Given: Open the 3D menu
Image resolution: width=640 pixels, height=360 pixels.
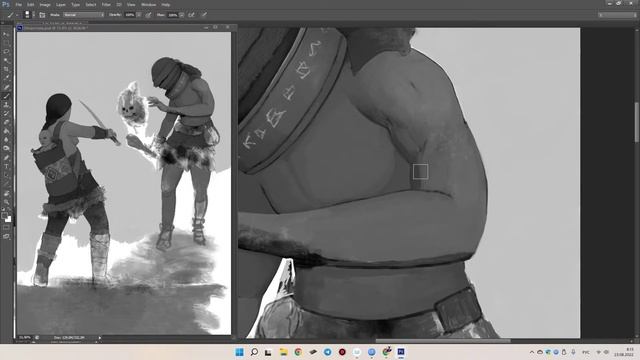Looking at the screenshot, I should [x=119, y=4].
